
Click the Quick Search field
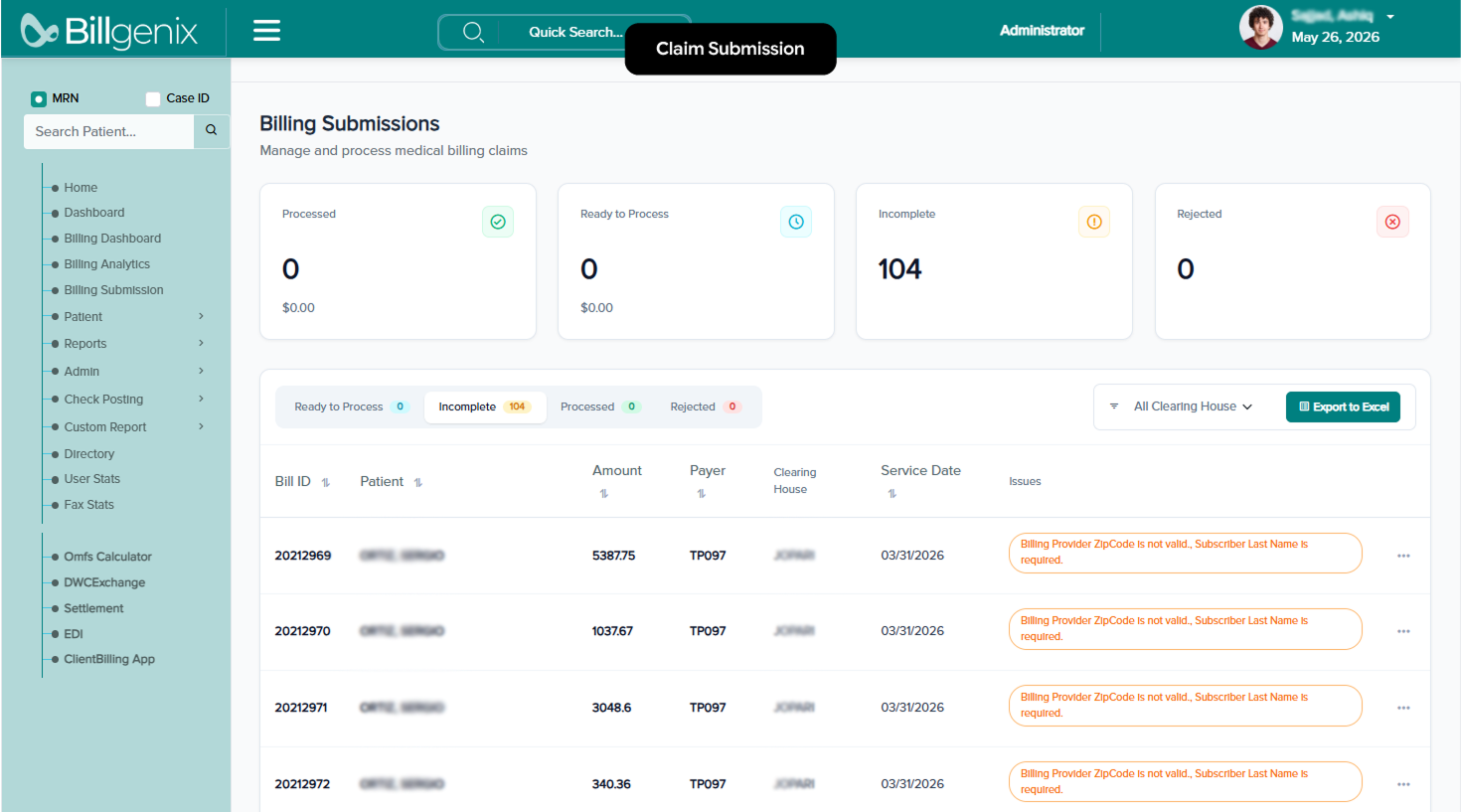564,32
